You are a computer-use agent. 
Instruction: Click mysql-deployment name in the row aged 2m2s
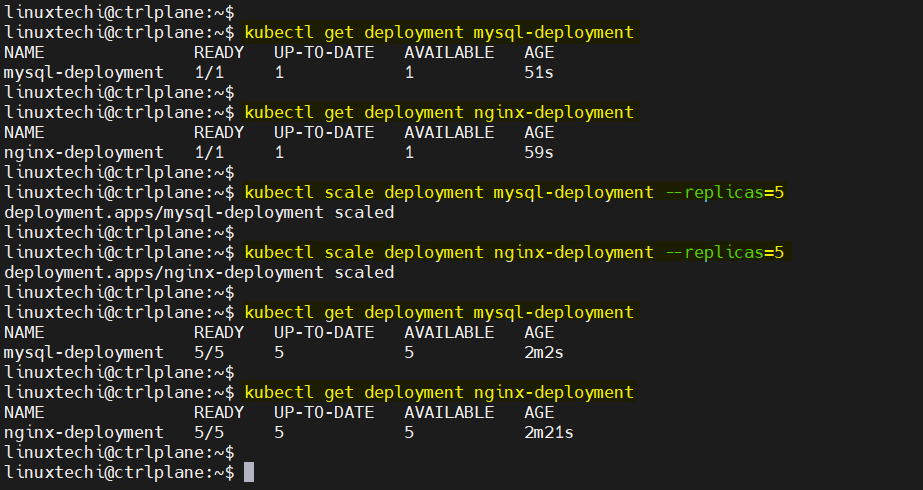tap(84, 353)
